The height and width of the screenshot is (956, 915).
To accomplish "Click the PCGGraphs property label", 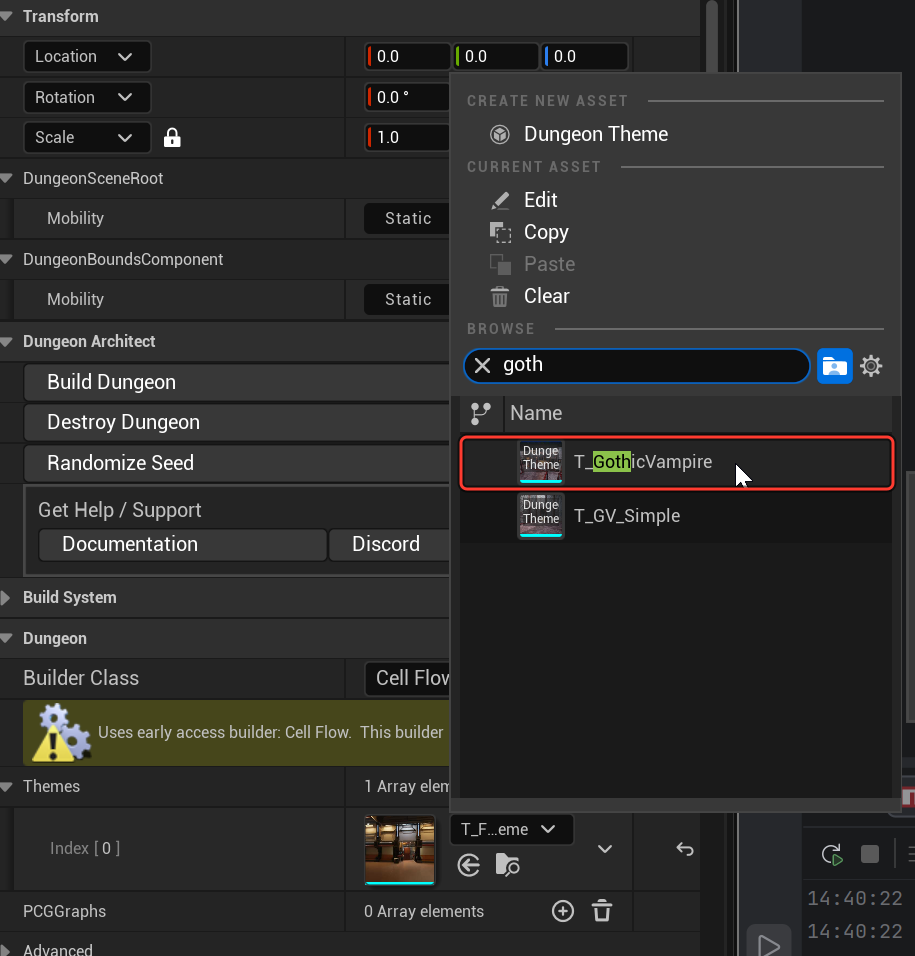I will point(65,912).
